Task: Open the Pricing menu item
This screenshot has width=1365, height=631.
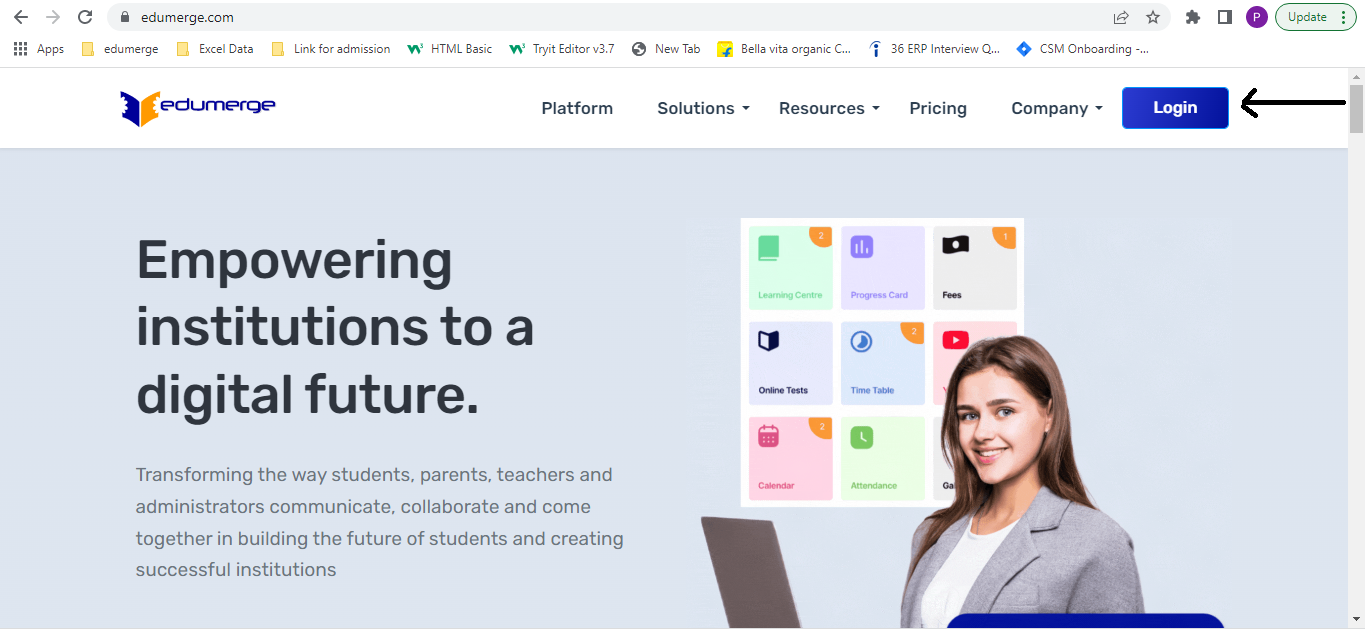Action: tap(938, 108)
